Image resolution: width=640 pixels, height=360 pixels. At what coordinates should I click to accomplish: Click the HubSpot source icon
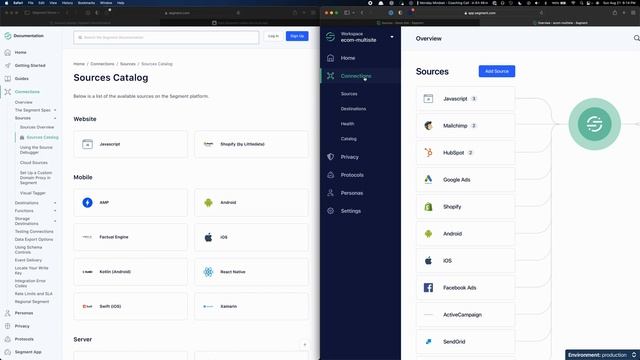point(428,153)
